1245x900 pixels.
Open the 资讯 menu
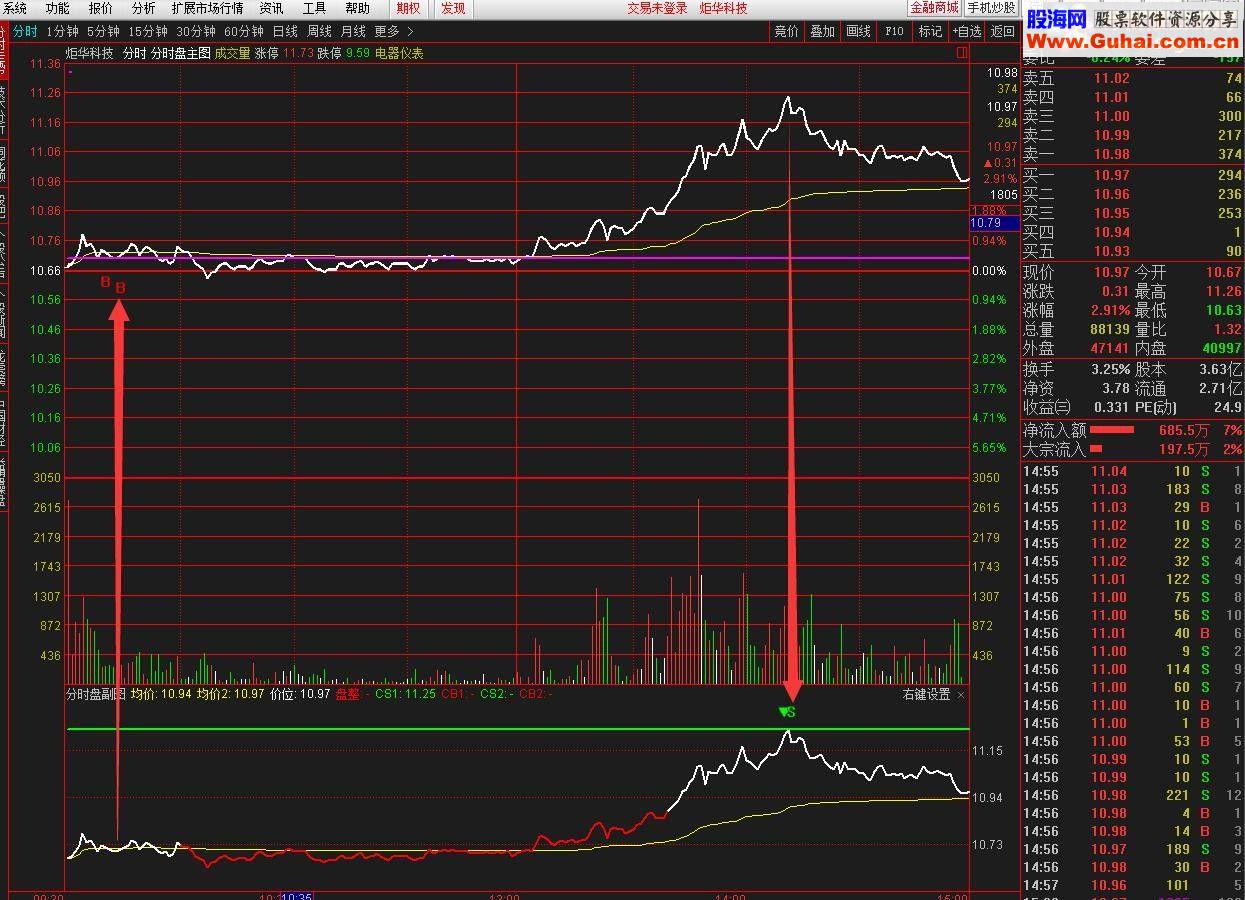(x=271, y=8)
